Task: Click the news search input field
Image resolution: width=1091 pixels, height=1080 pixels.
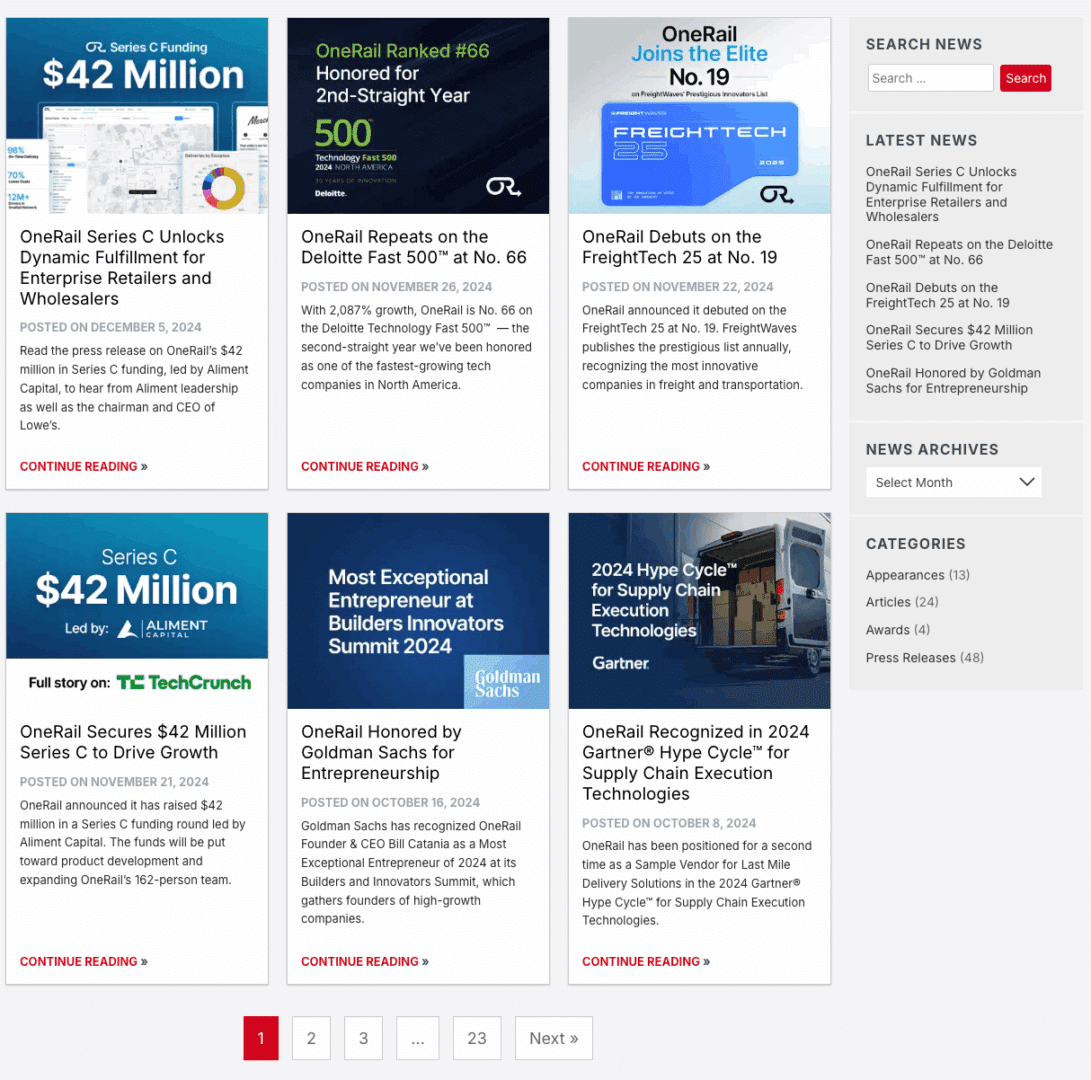Action: [929, 77]
